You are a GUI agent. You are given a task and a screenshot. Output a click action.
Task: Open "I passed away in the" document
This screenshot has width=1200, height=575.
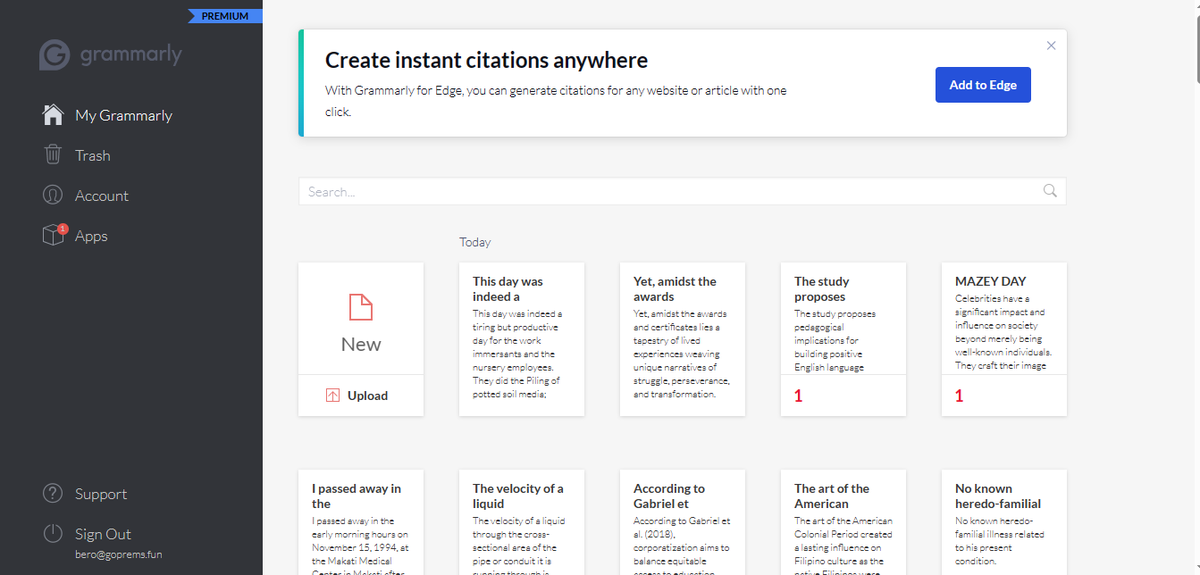click(361, 522)
